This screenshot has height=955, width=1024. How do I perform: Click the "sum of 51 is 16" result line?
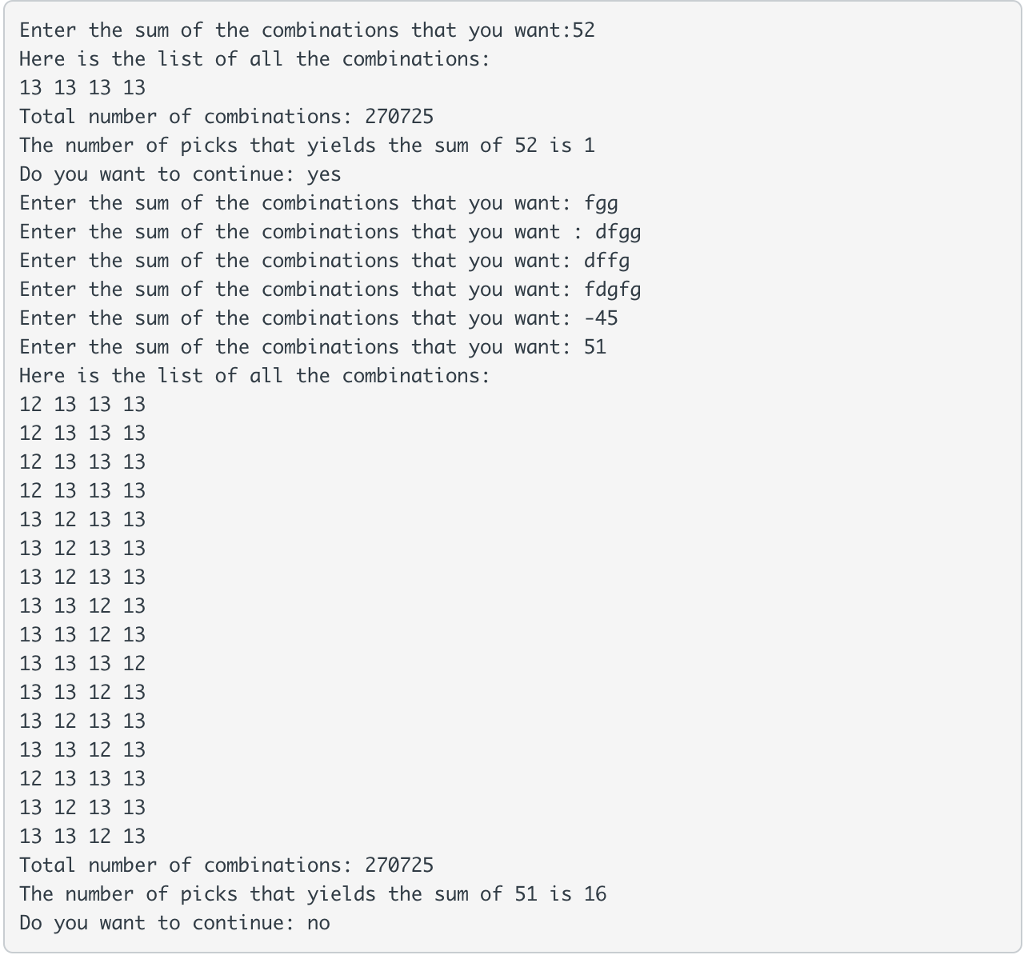313,894
